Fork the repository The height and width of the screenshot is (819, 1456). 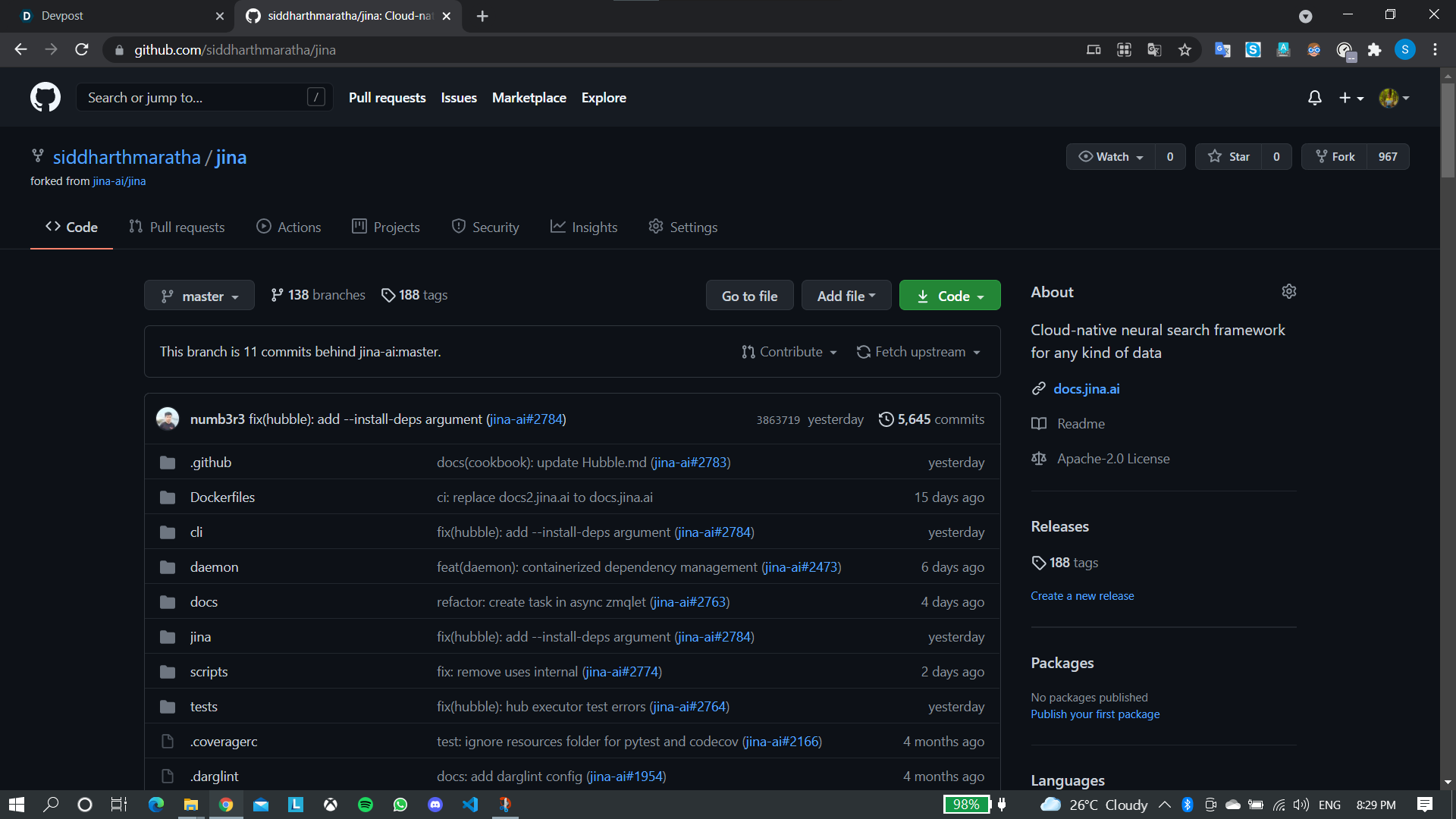click(1335, 157)
